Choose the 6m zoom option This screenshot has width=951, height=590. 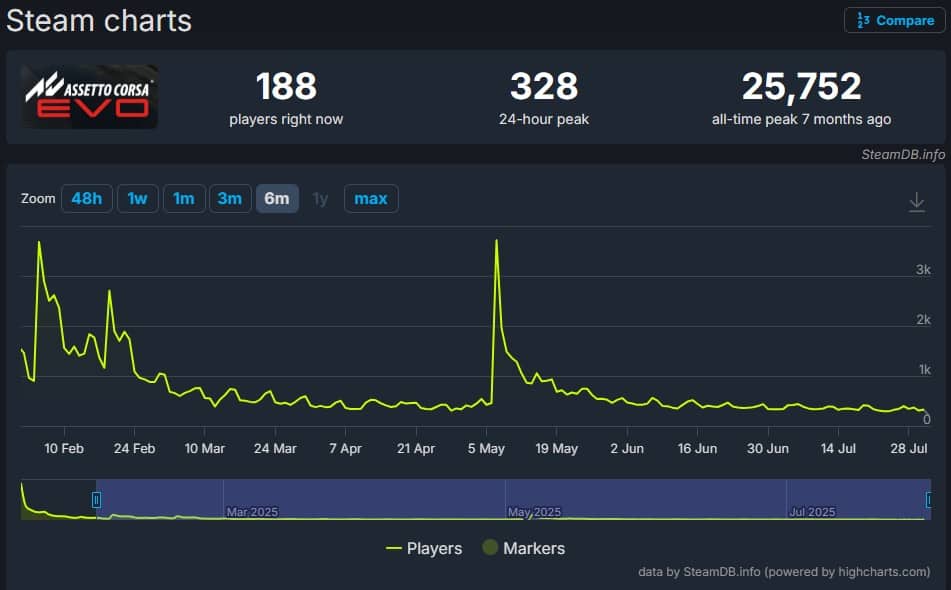(x=277, y=198)
